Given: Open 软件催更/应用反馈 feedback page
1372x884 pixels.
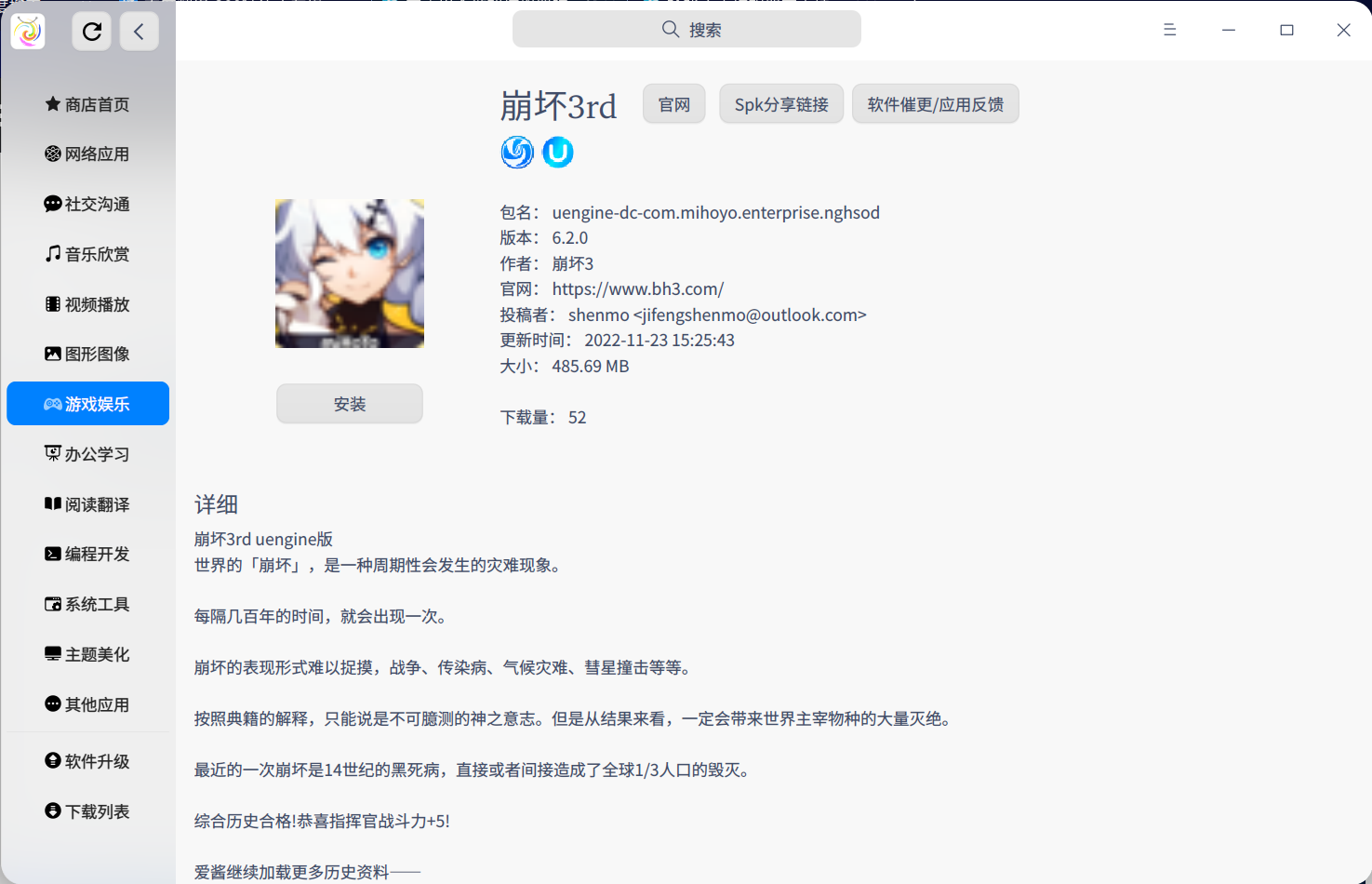Looking at the screenshot, I should point(935,103).
